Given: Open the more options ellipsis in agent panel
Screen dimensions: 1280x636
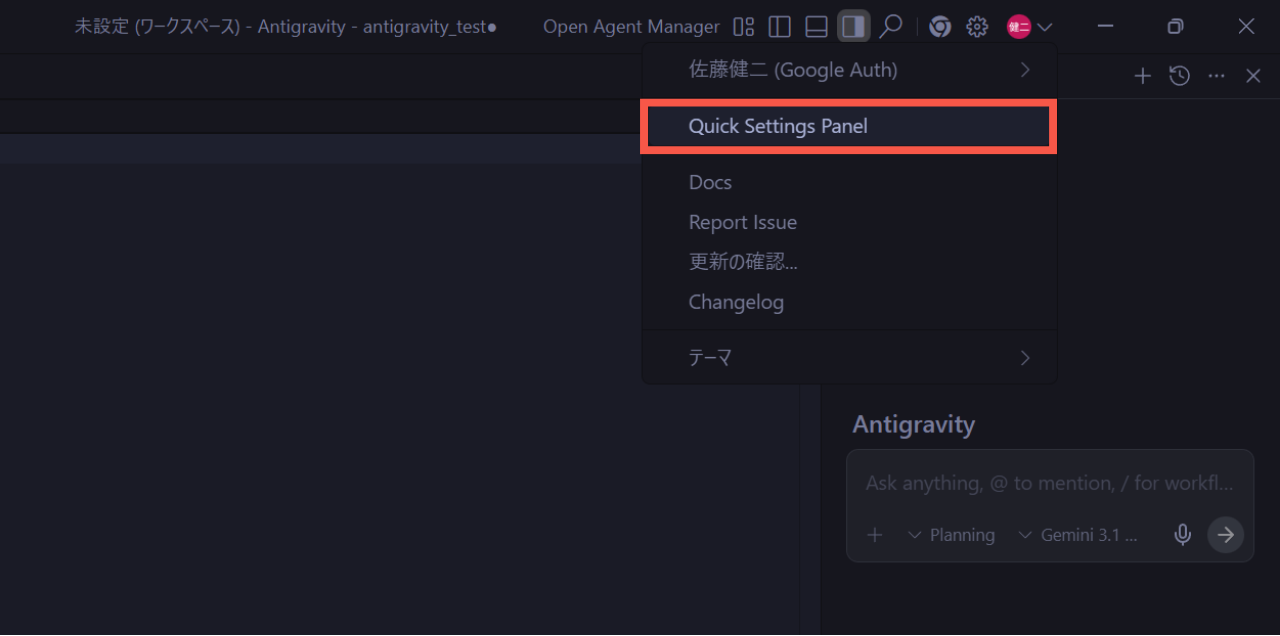Looking at the screenshot, I should point(1216,76).
